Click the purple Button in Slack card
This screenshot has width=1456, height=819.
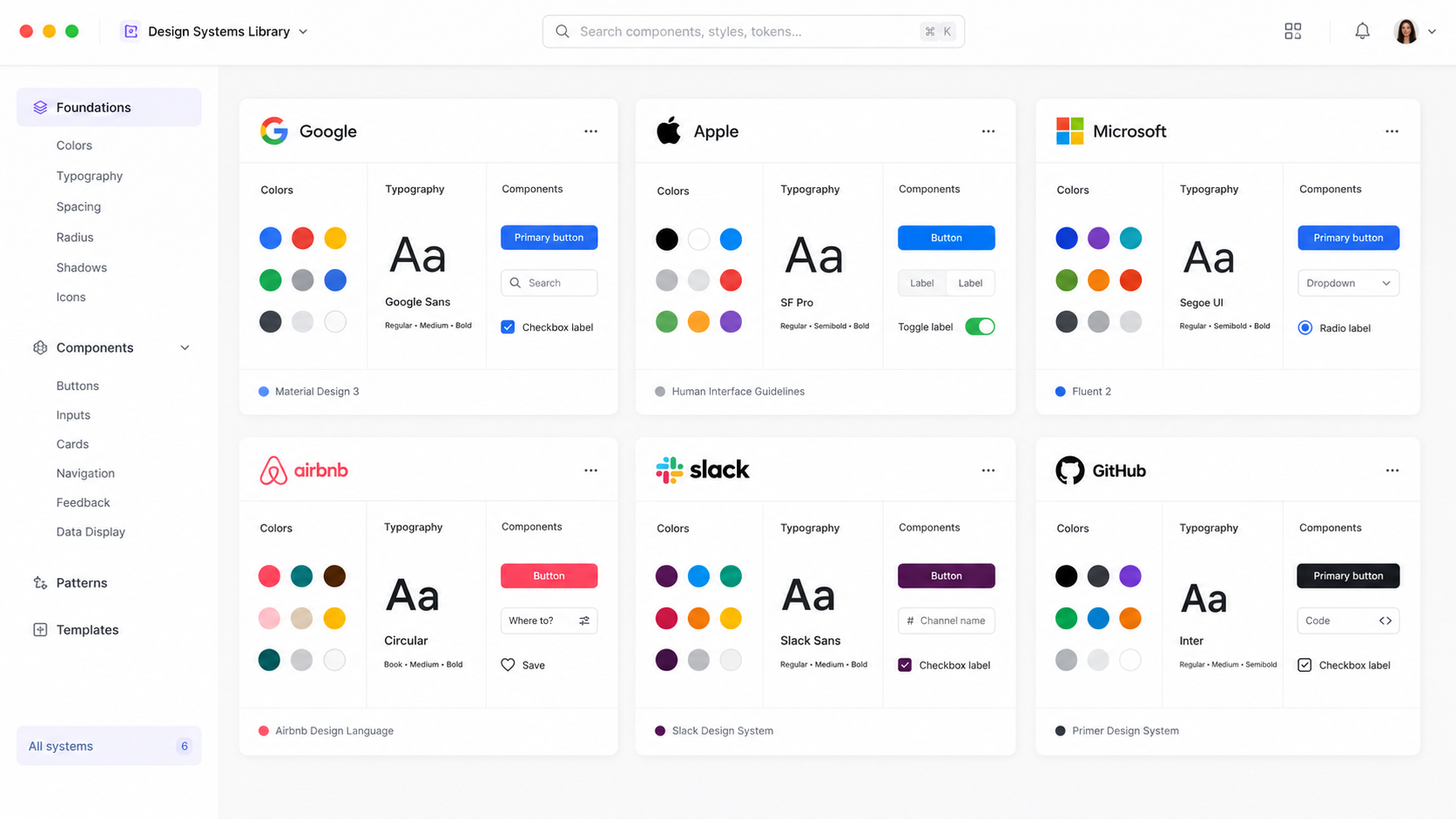click(946, 576)
